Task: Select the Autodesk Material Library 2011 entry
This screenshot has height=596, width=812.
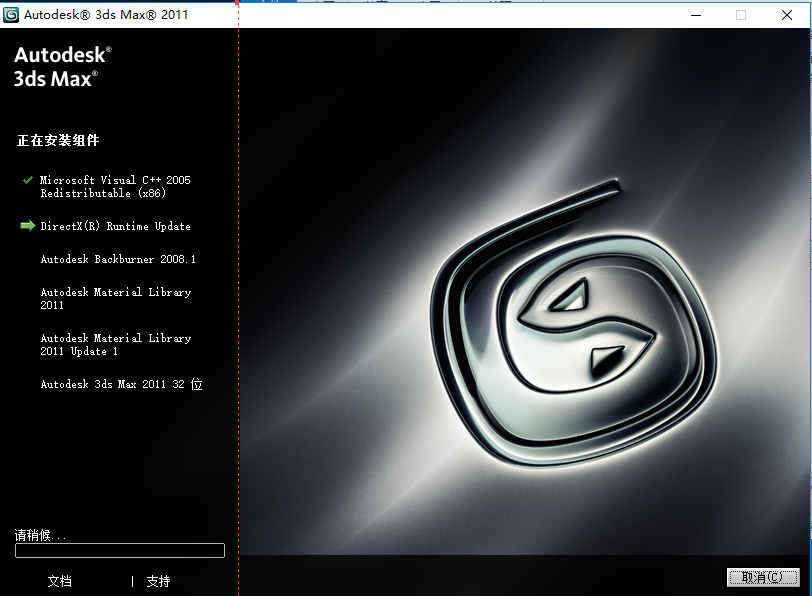Action: click(x=115, y=298)
